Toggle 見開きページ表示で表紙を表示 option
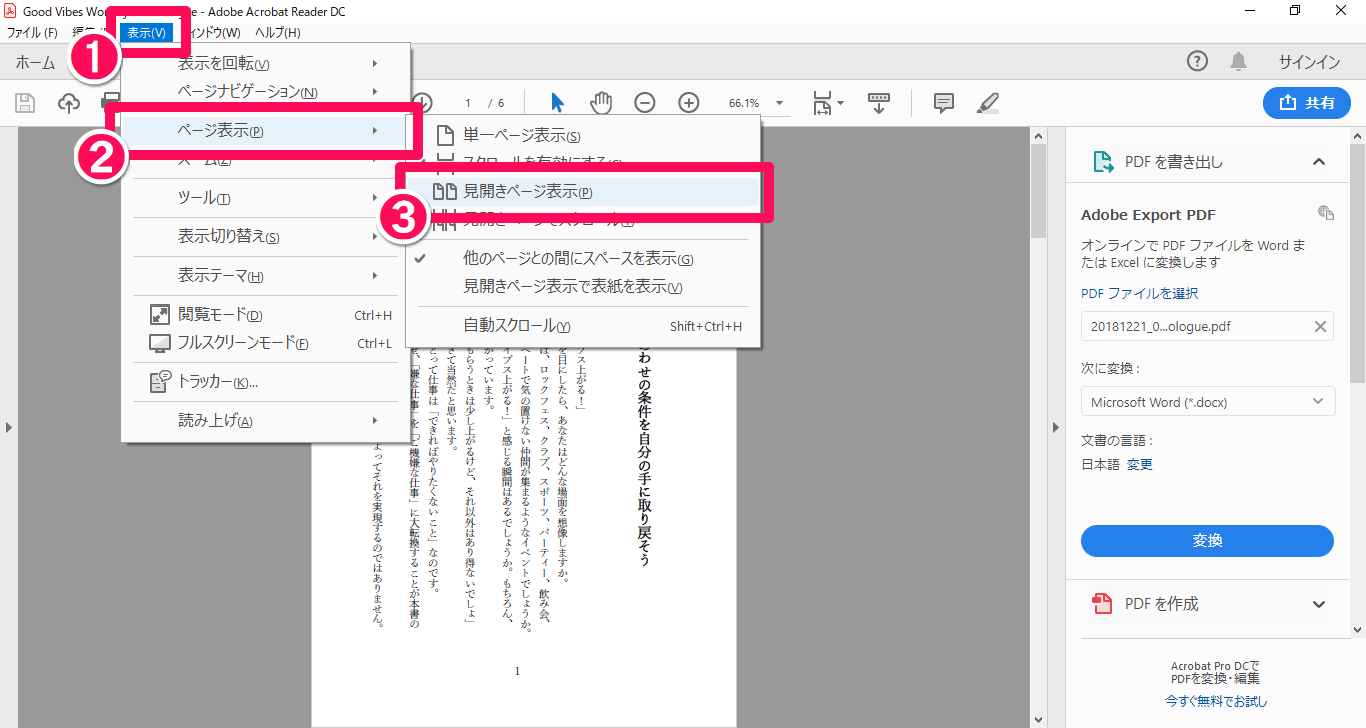The height and width of the screenshot is (728, 1366). click(x=583, y=287)
